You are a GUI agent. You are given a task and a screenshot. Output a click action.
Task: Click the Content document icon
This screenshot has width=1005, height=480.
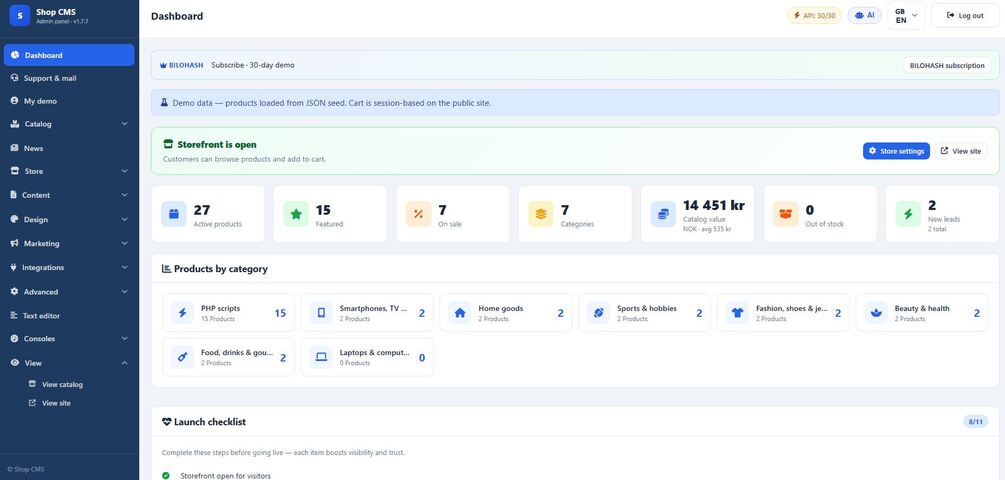pos(13,195)
